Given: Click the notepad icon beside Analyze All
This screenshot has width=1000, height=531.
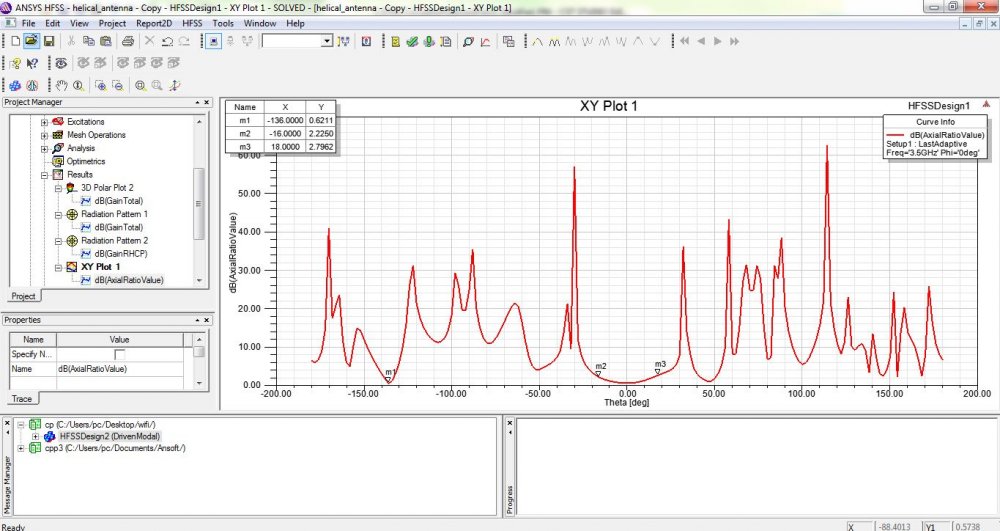Looking at the screenshot, I should pos(446,41).
